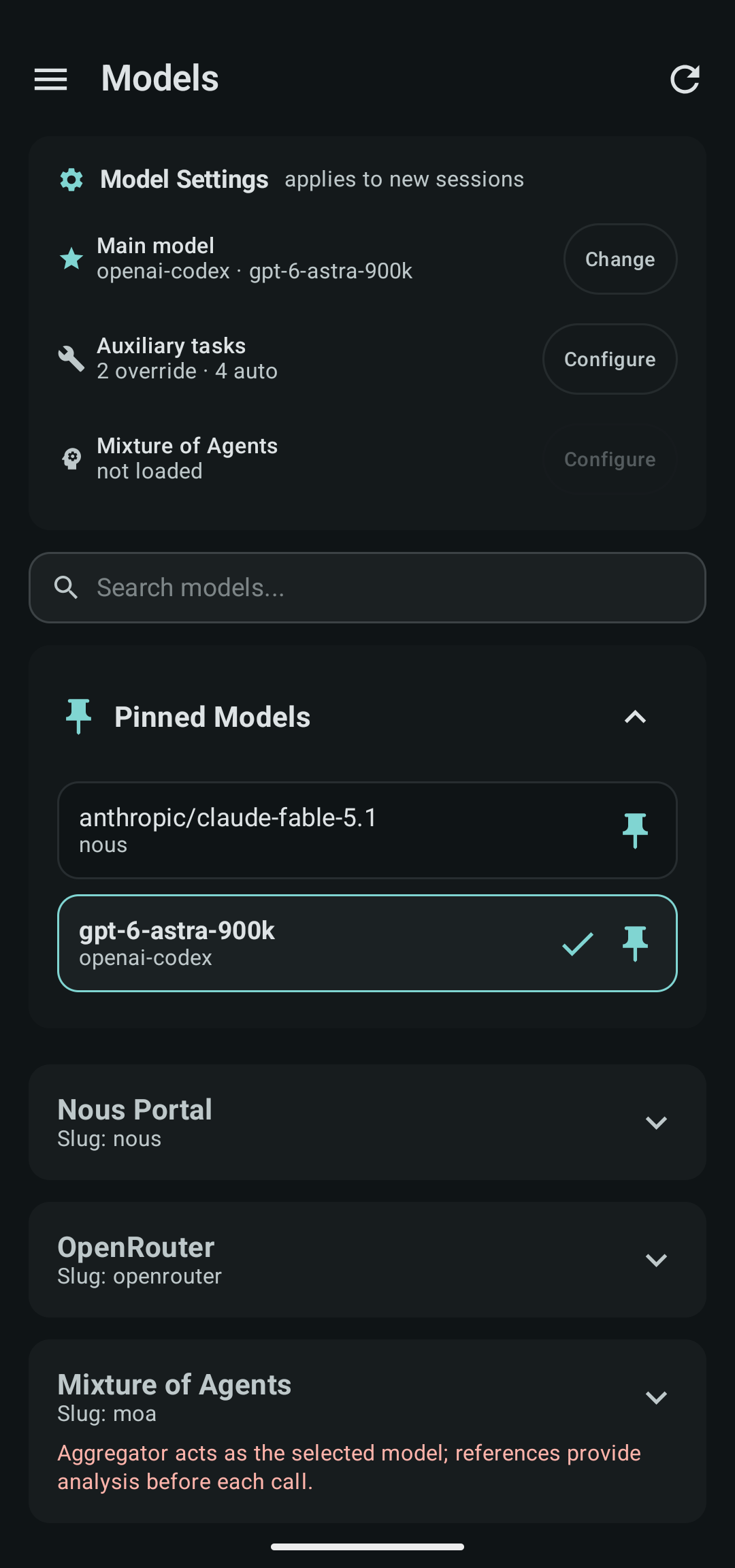Focus the Search models field
The height and width of the screenshot is (1568, 735).
click(367, 587)
